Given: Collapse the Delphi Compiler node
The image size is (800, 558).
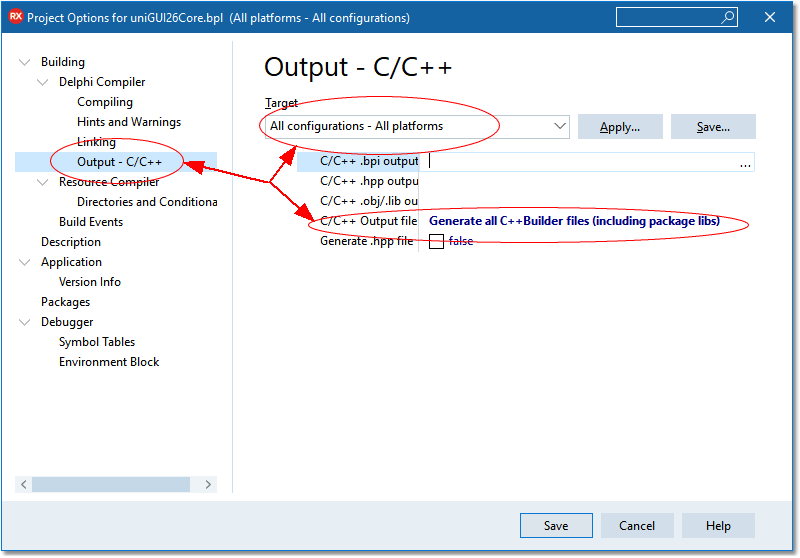Looking at the screenshot, I should pos(42,82).
